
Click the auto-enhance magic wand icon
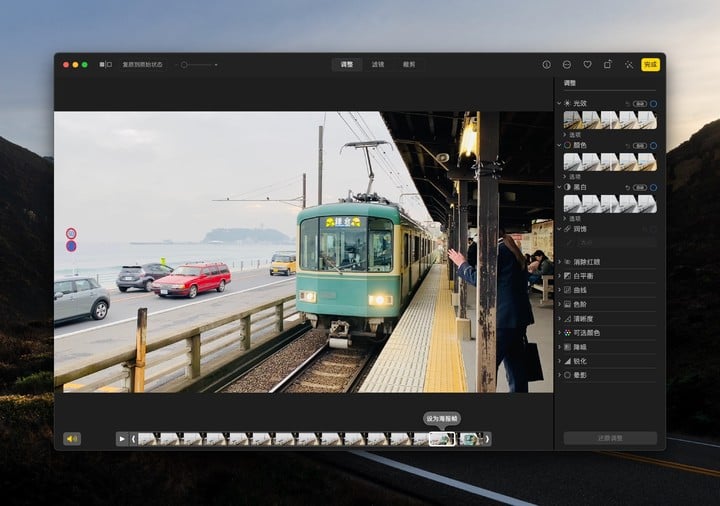(628, 64)
